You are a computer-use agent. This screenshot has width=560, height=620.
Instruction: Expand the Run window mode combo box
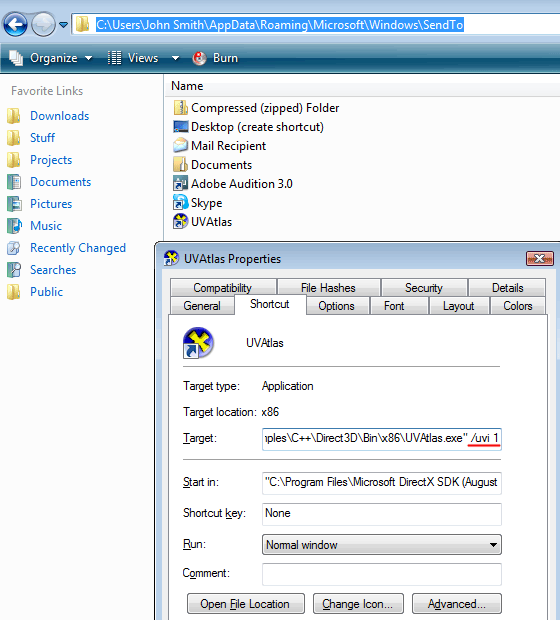382,544
